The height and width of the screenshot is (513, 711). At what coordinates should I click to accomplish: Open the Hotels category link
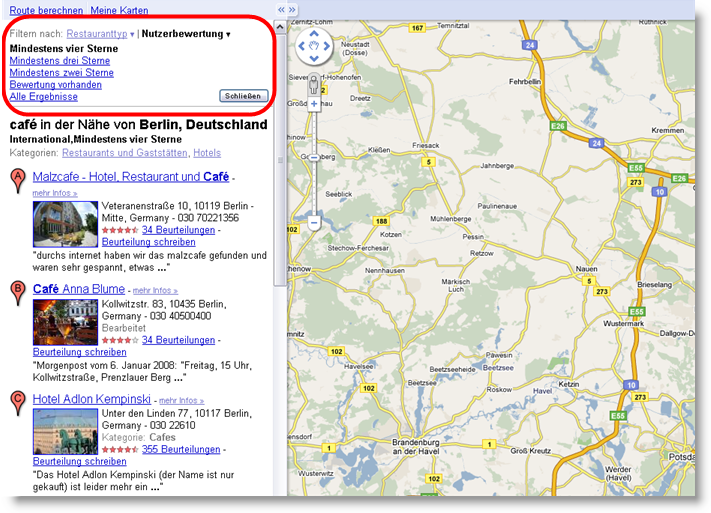pos(207,153)
